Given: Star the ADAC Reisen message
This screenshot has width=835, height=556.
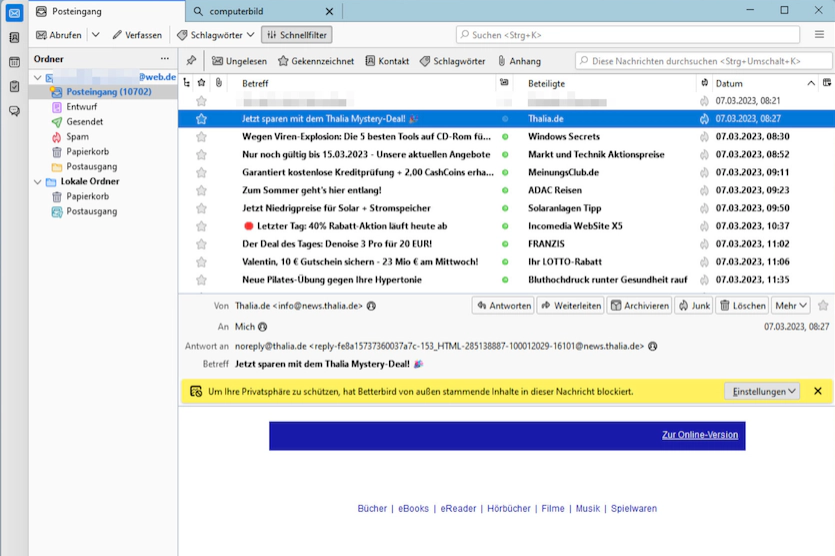Looking at the screenshot, I should 201,190.
